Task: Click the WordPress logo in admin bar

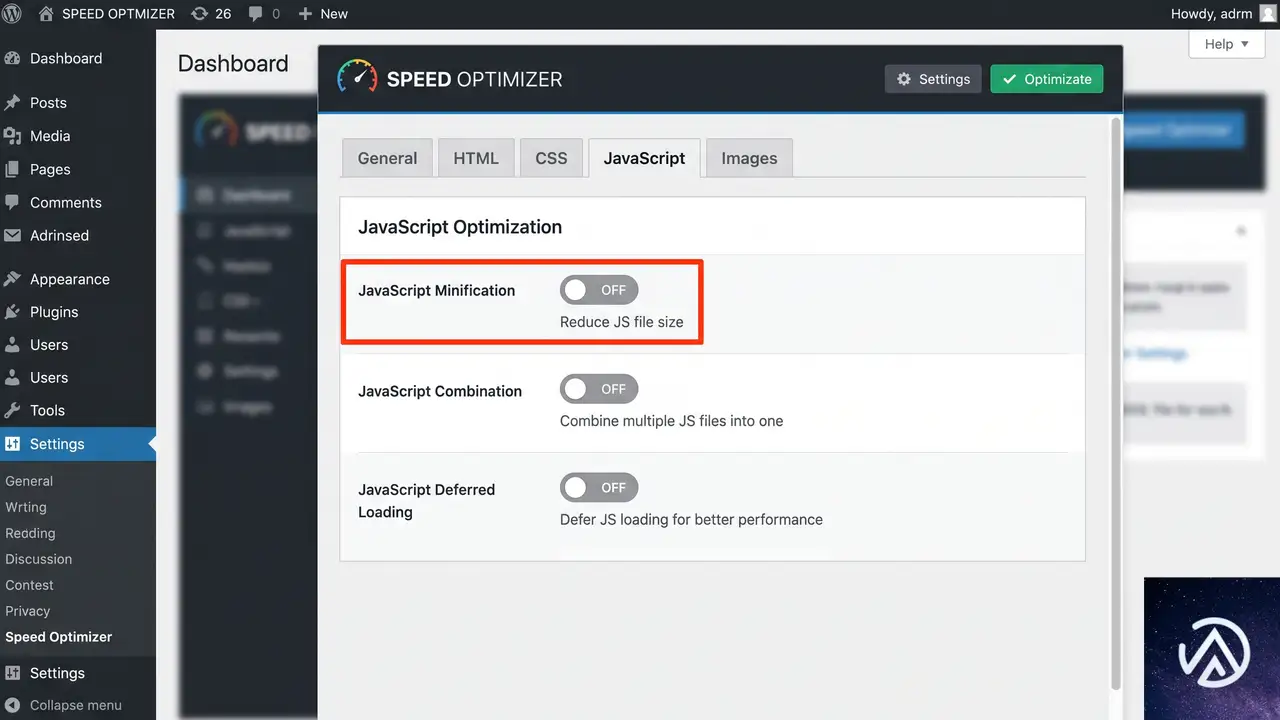Action: [x=13, y=14]
